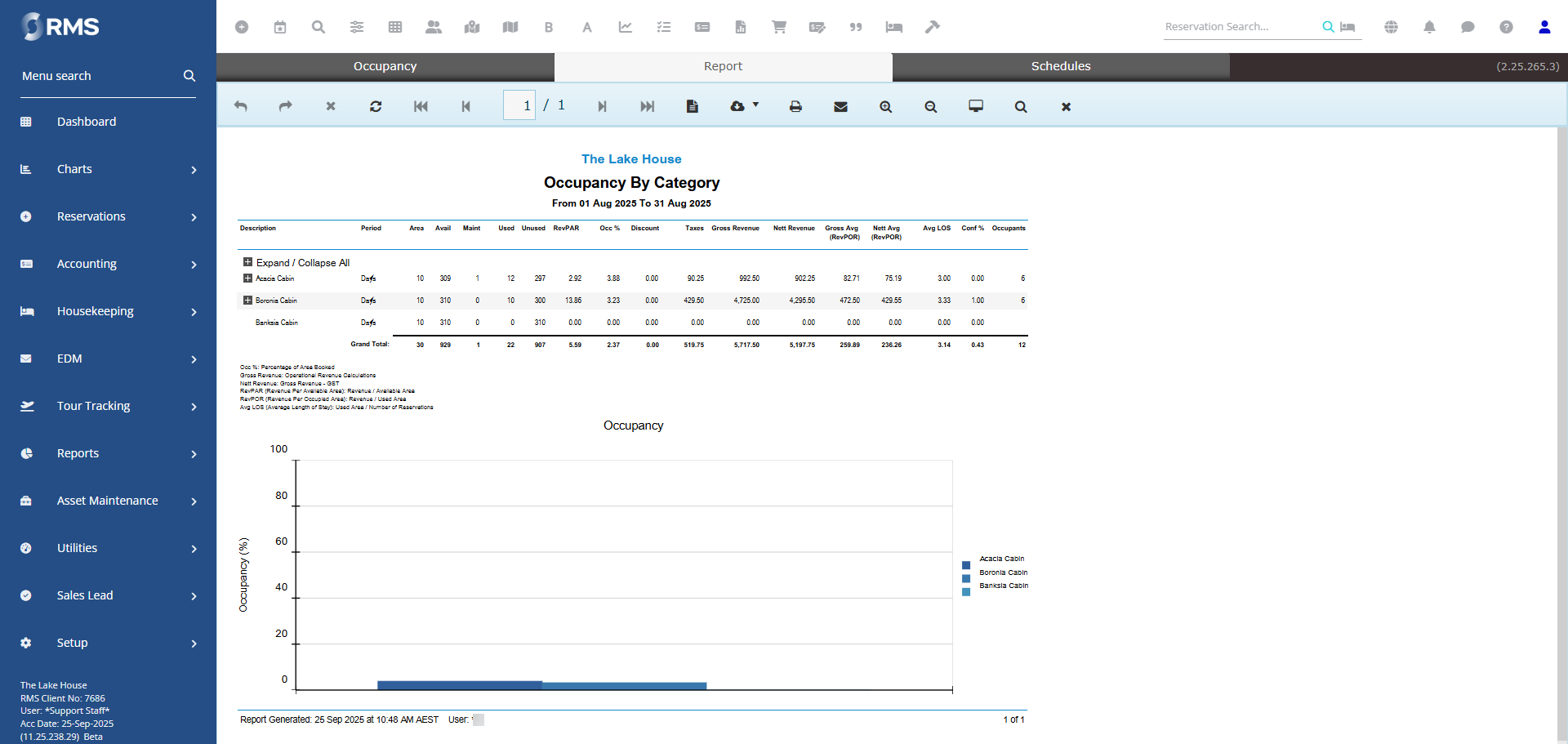
Task: Go to first page of report
Action: 421,106
